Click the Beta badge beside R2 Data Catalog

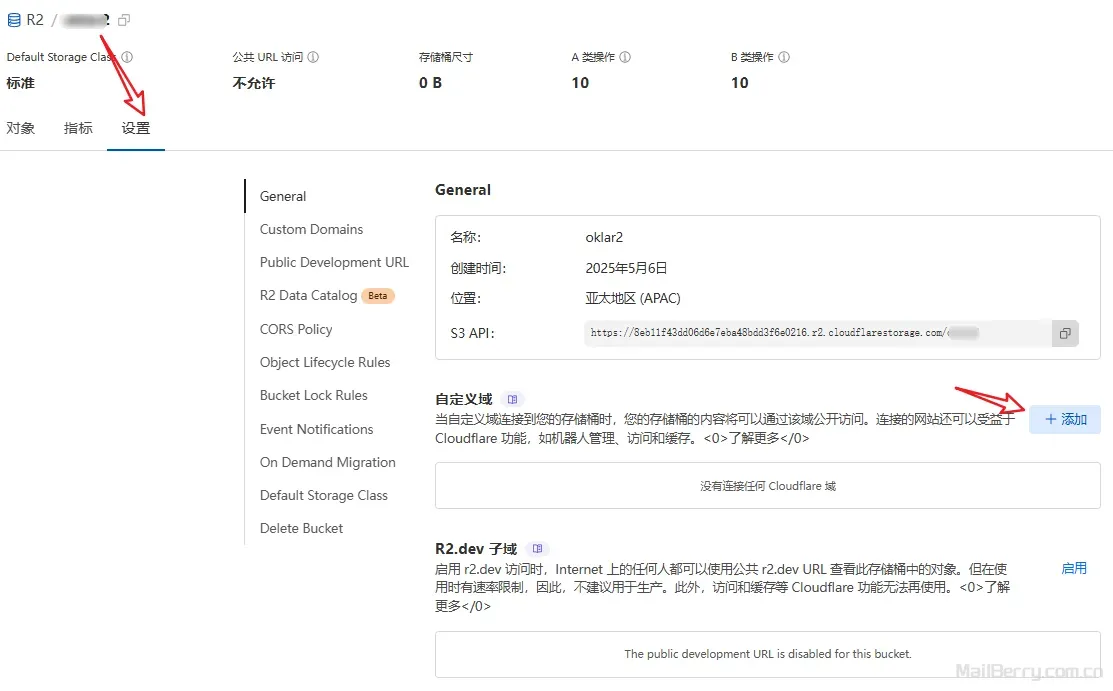(378, 295)
